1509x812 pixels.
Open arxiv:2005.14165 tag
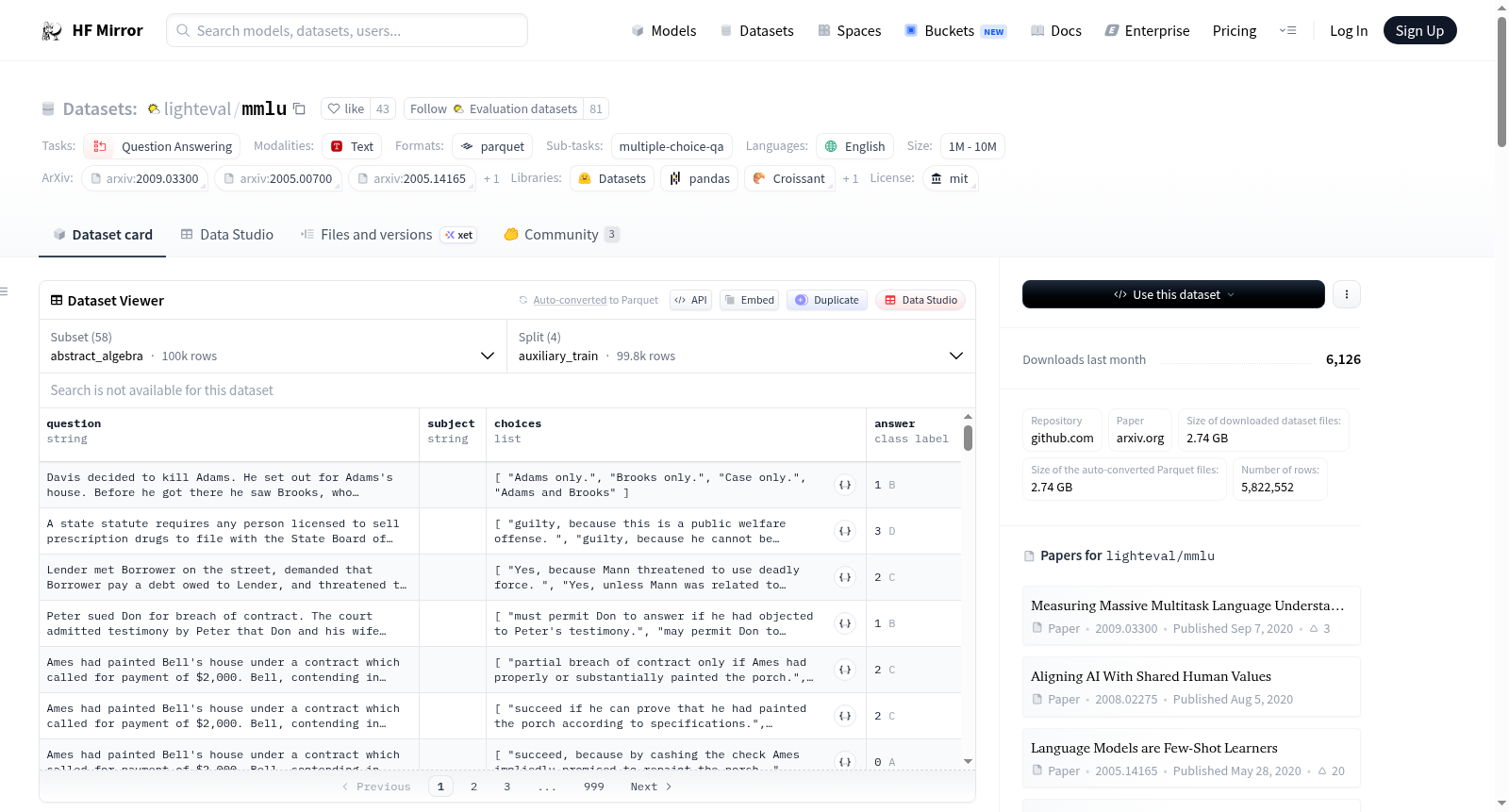pyautogui.click(x=412, y=178)
